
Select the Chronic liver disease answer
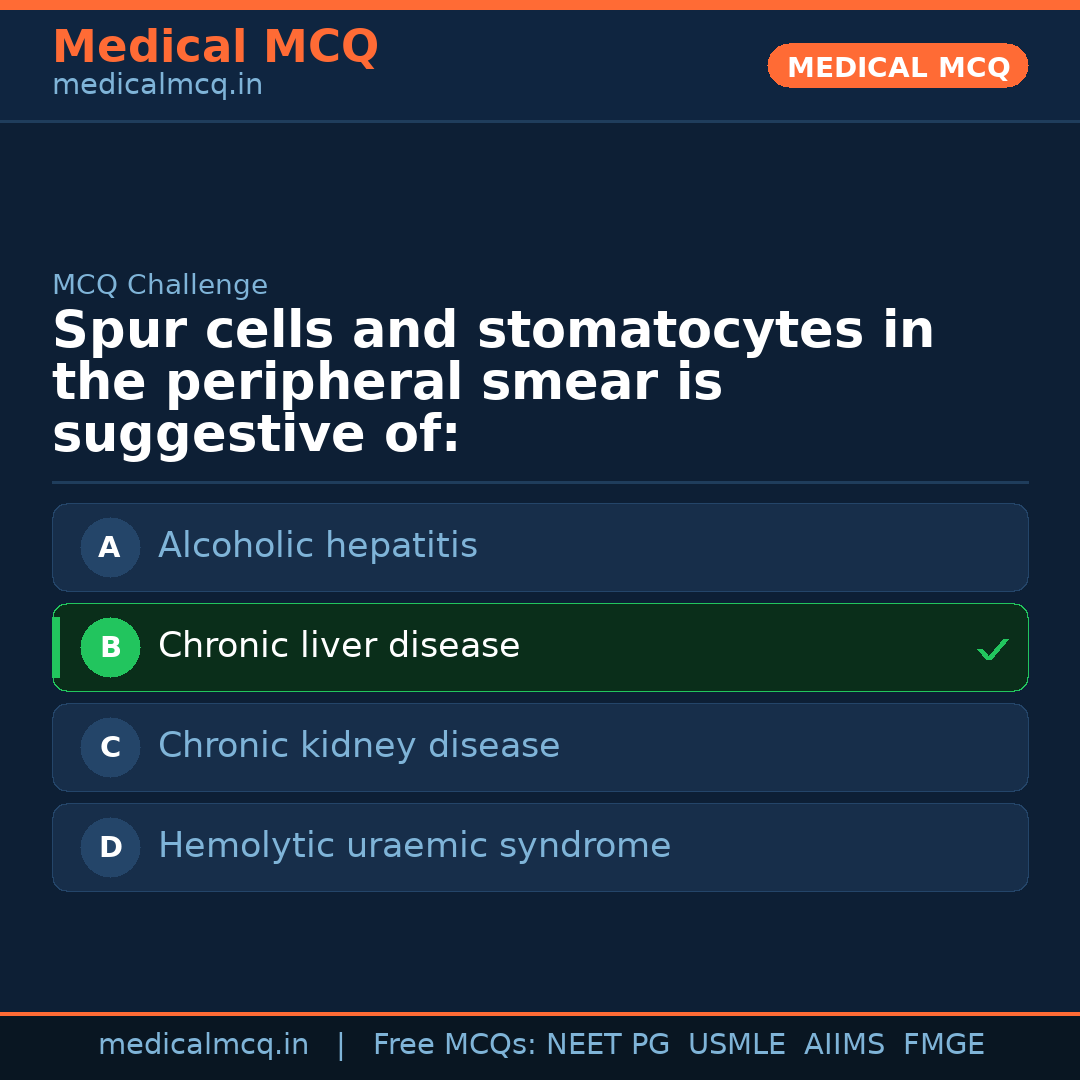pyautogui.click(x=339, y=646)
